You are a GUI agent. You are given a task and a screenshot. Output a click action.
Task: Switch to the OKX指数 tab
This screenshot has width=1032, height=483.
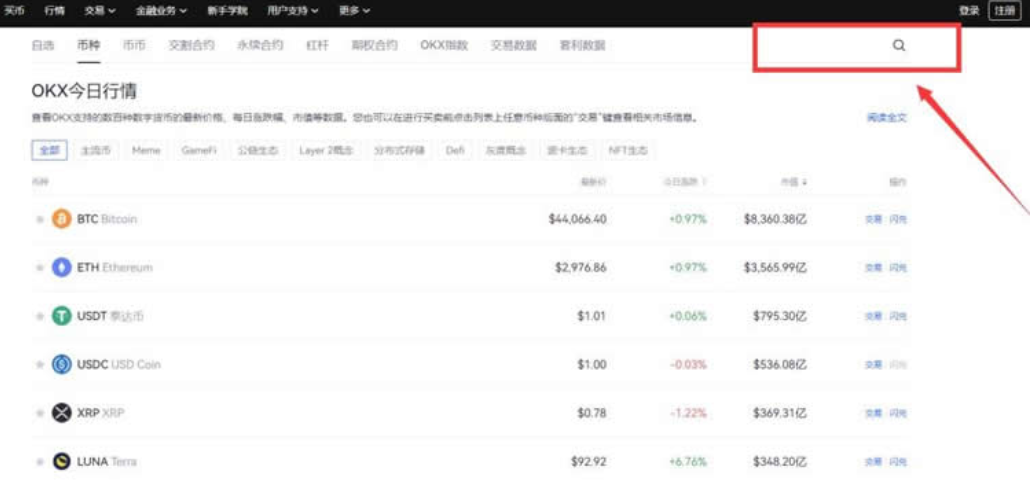click(x=444, y=45)
